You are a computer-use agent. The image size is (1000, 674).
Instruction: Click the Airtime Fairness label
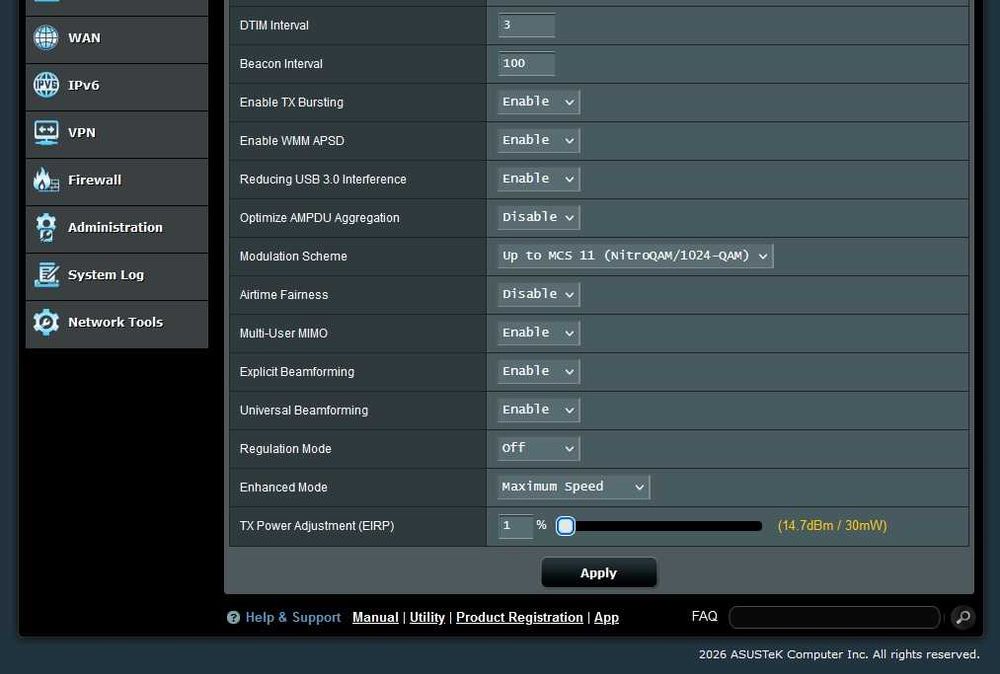click(284, 295)
